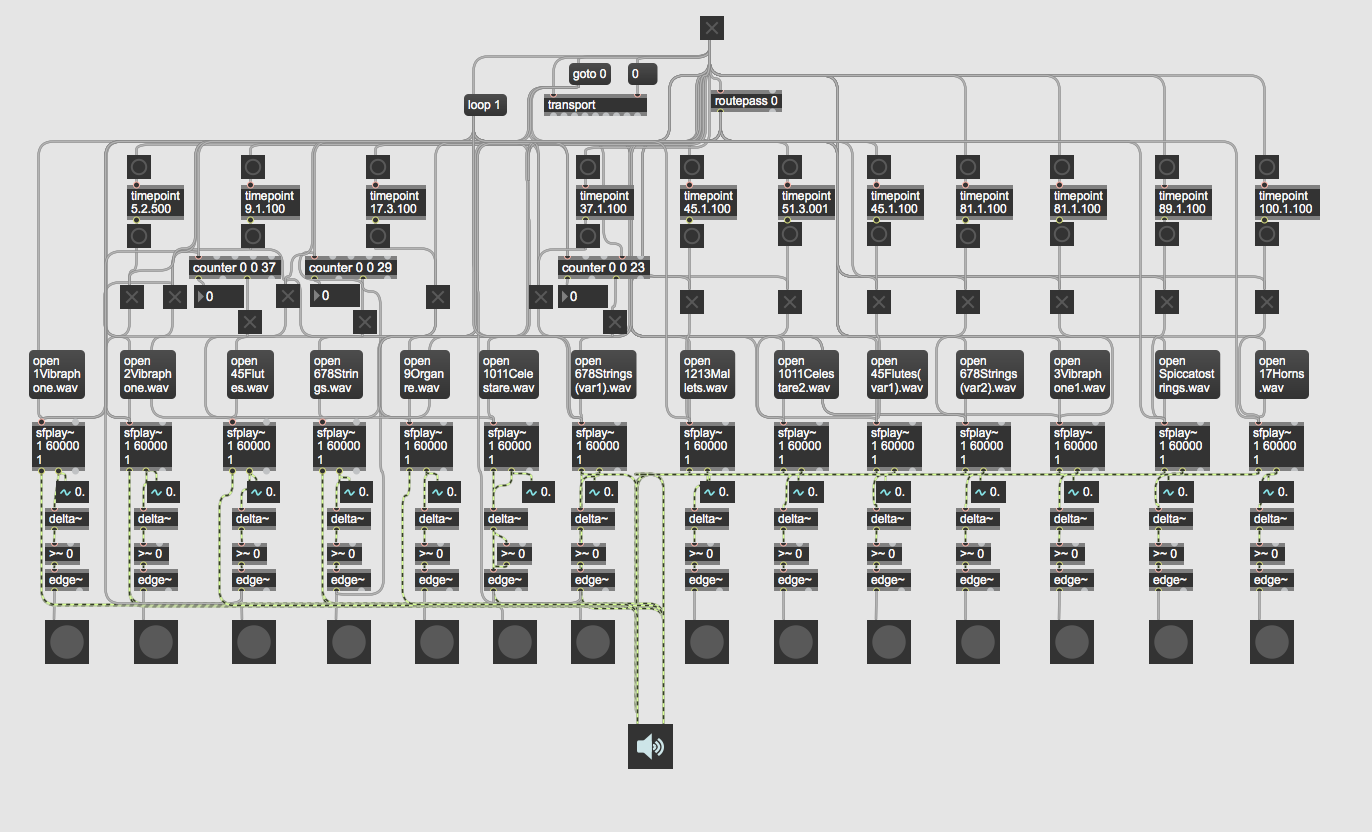Click the ezdac speaker icon to start audio
Viewport: 1372px width, 832px height.
pyautogui.click(x=650, y=746)
